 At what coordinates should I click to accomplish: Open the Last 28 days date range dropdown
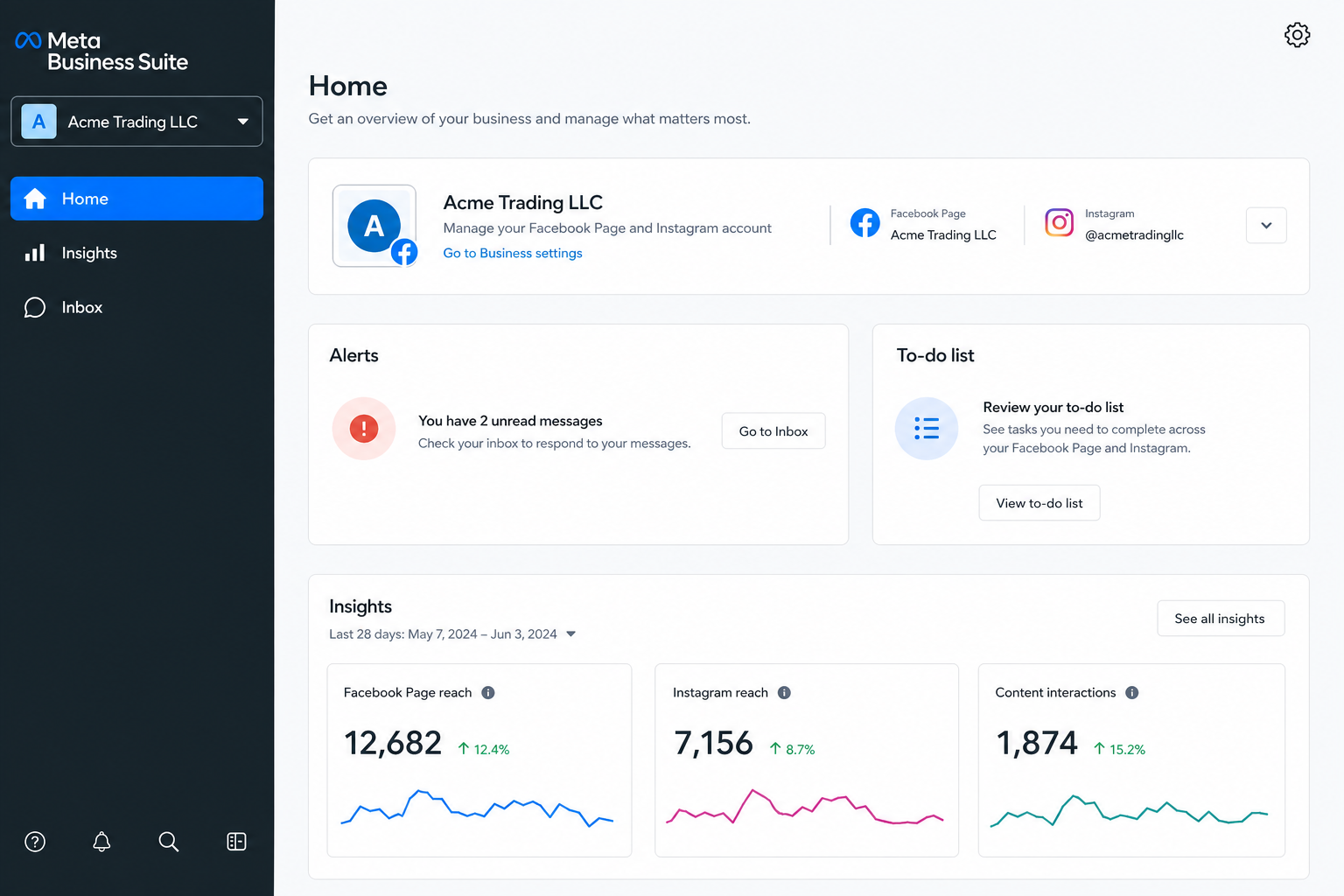[452, 634]
